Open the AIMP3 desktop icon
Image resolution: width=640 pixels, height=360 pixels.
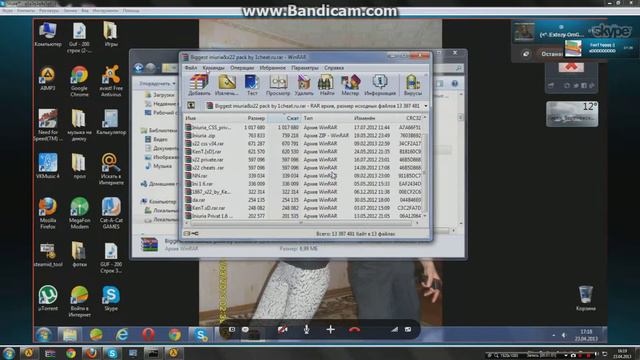tap(48, 79)
